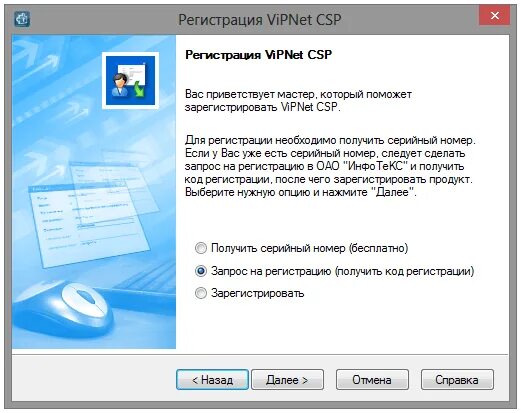Viewport: 521px width, 413px height.
Task: Click the 'Получить серийный номер (бесплатно)' label text
Action: point(309,248)
